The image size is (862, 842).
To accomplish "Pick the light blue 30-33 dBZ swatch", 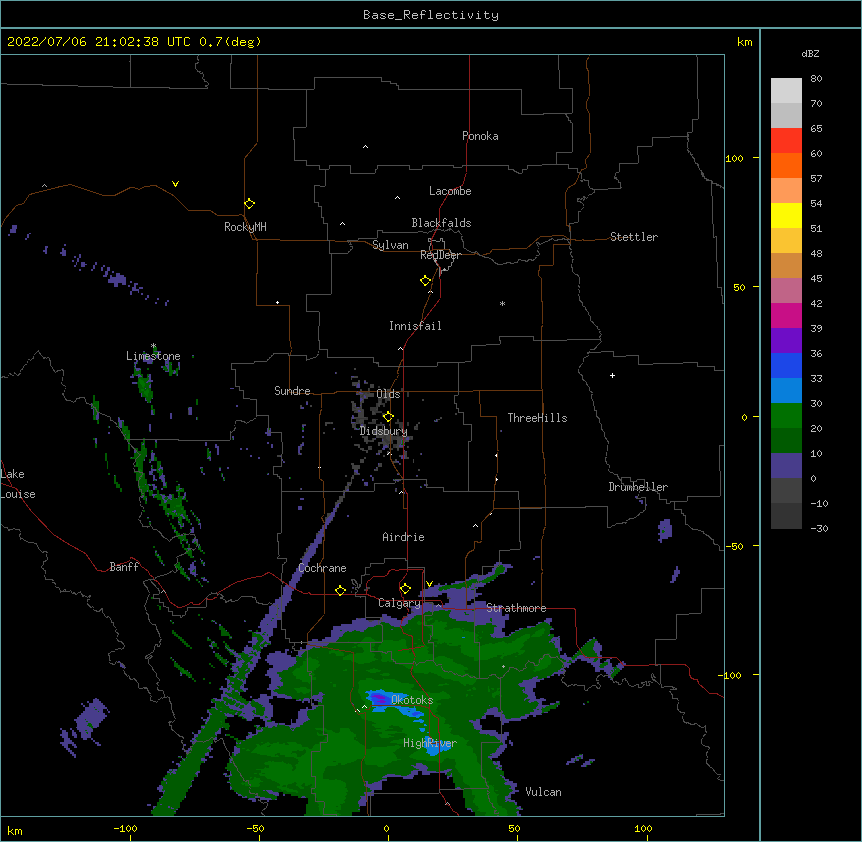I will coord(786,391).
